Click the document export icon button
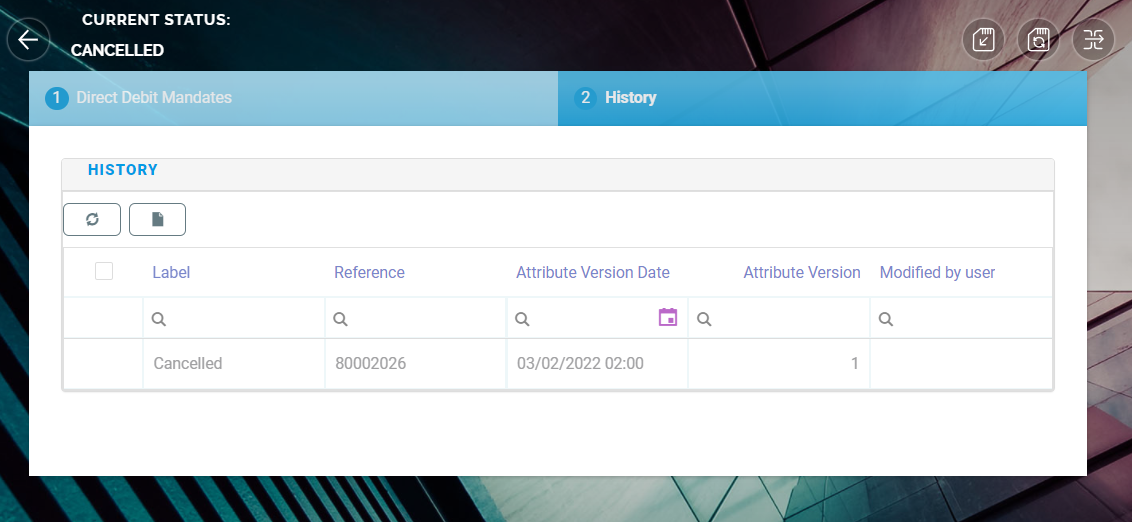Viewport: 1132px width, 522px height. click(157, 220)
